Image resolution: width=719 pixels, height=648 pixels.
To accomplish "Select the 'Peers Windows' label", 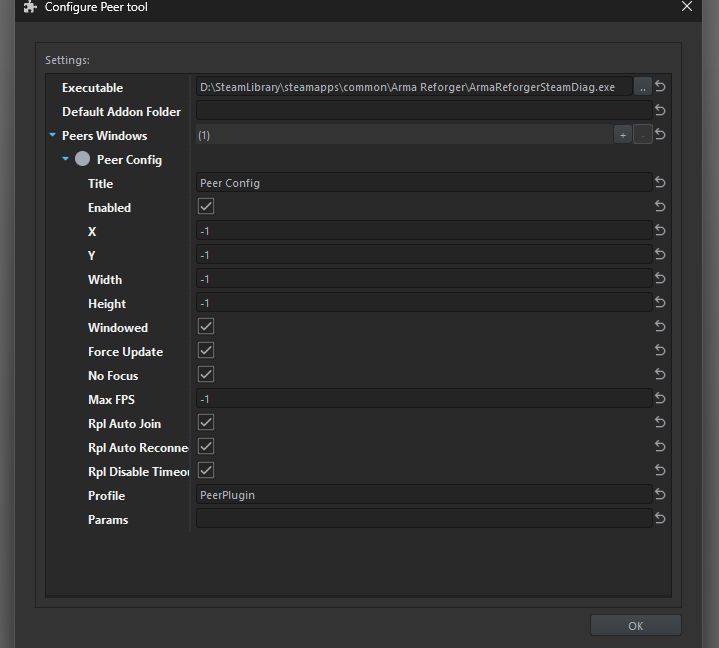I will pyautogui.click(x=105, y=136).
